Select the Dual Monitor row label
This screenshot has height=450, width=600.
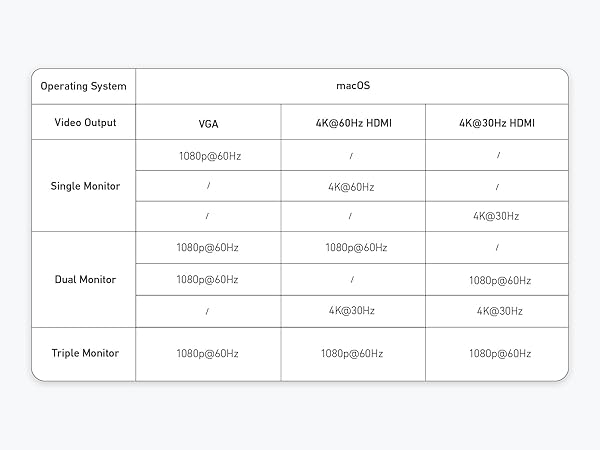pos(83,279)
